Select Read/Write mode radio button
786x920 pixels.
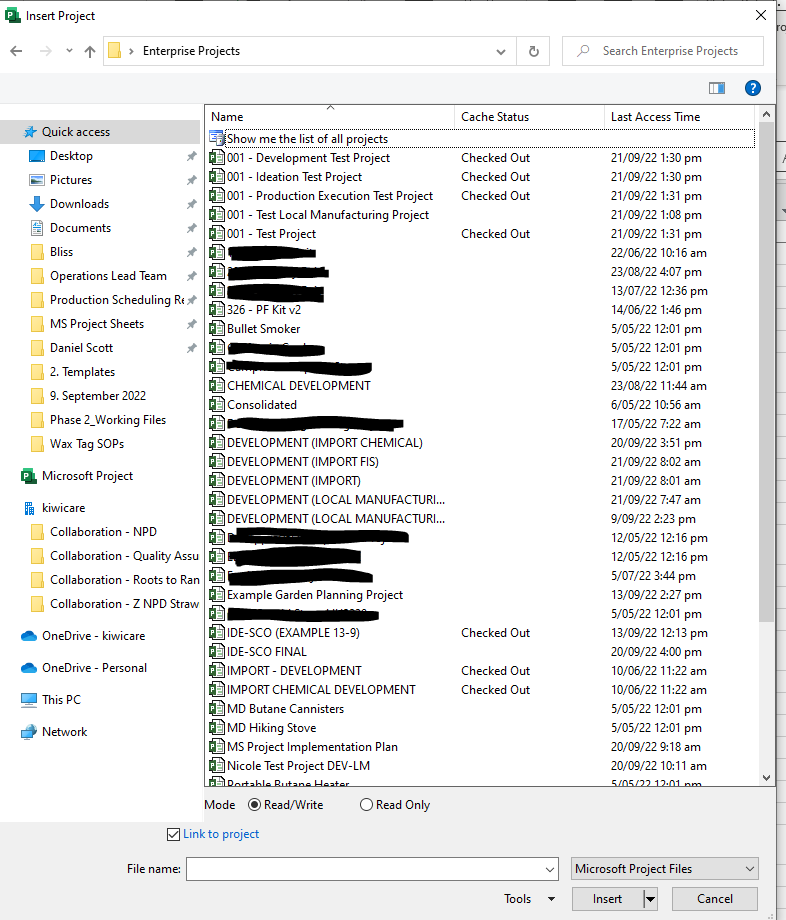tap(255, 805)
